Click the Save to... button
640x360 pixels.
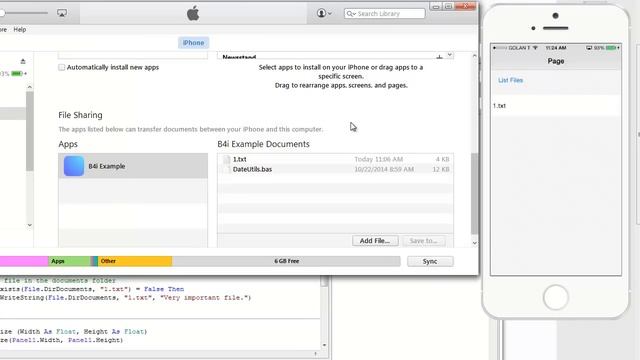(x=423, y=241)
